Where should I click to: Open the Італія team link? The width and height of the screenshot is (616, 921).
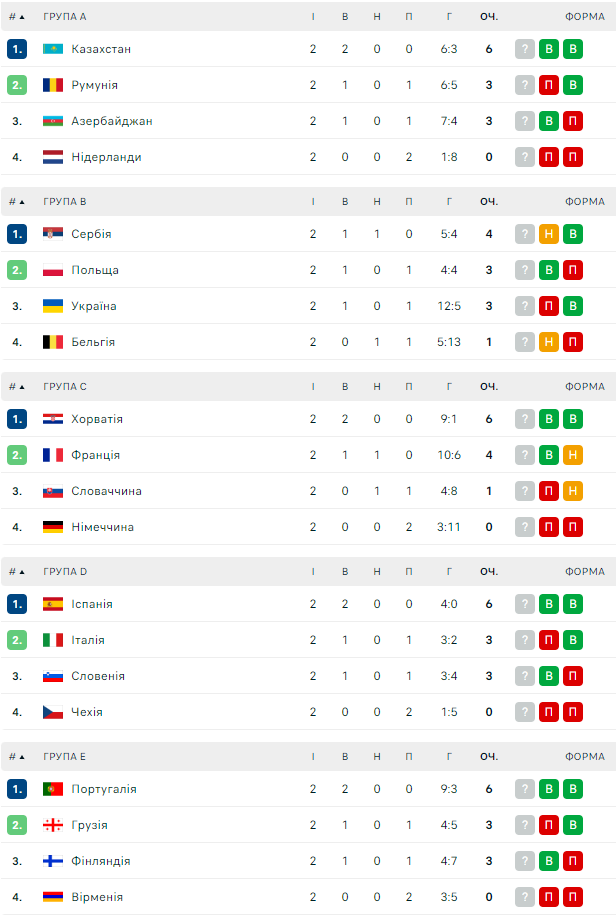(x=88, y=640)
